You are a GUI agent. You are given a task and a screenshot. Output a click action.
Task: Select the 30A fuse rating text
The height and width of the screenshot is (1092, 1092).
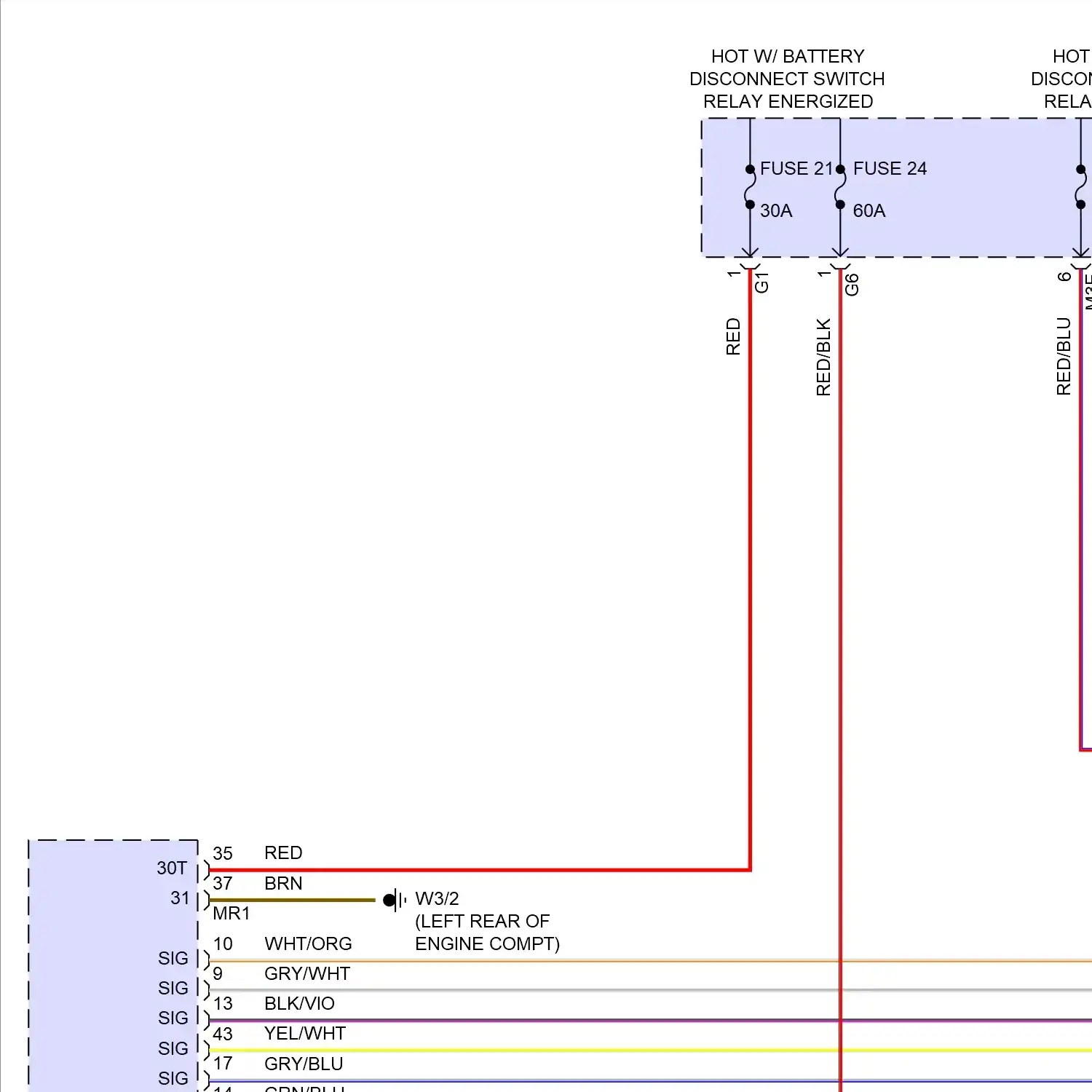click(x=776, y=210)
